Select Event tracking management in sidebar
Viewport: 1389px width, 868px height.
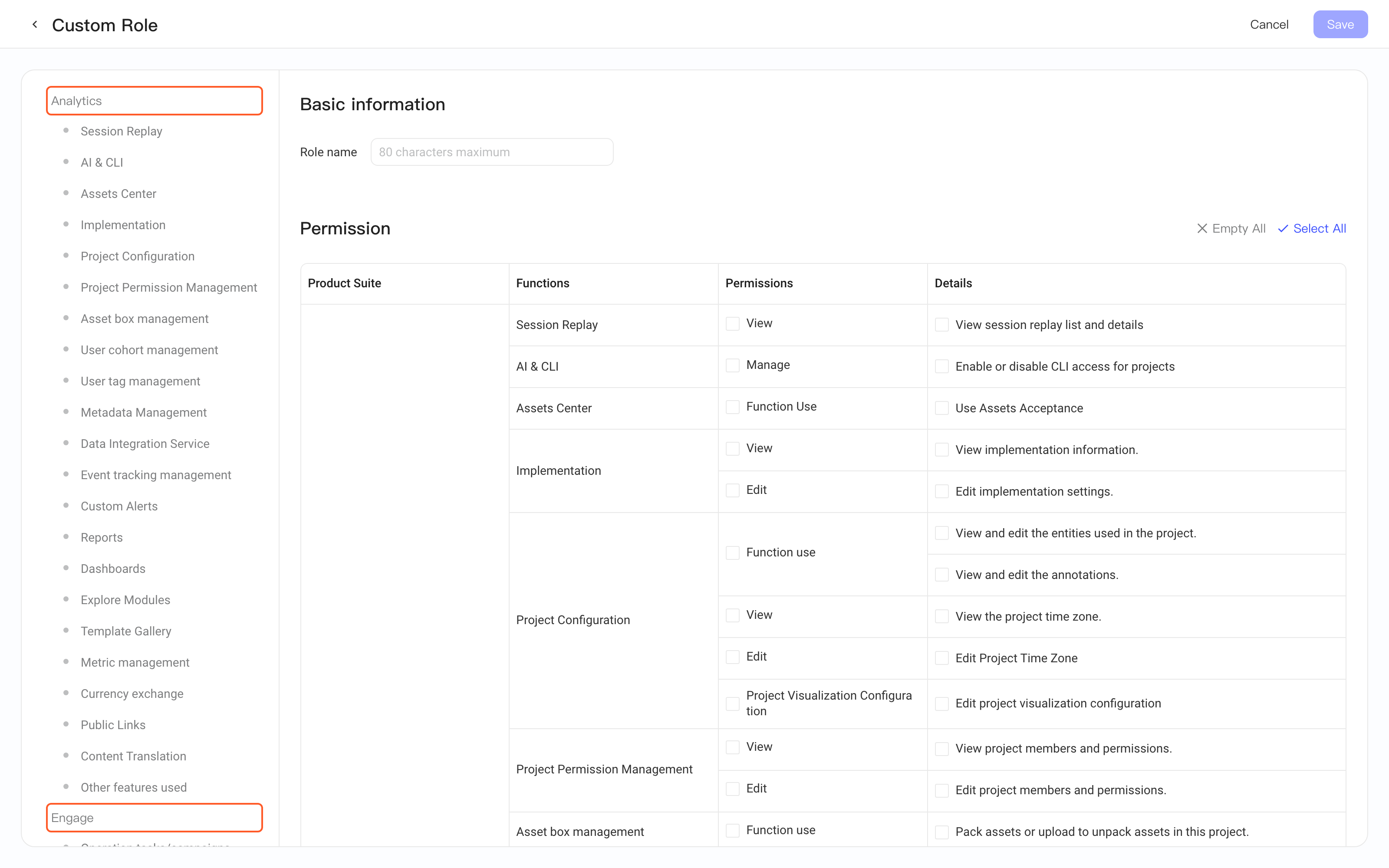pos(155,475)
